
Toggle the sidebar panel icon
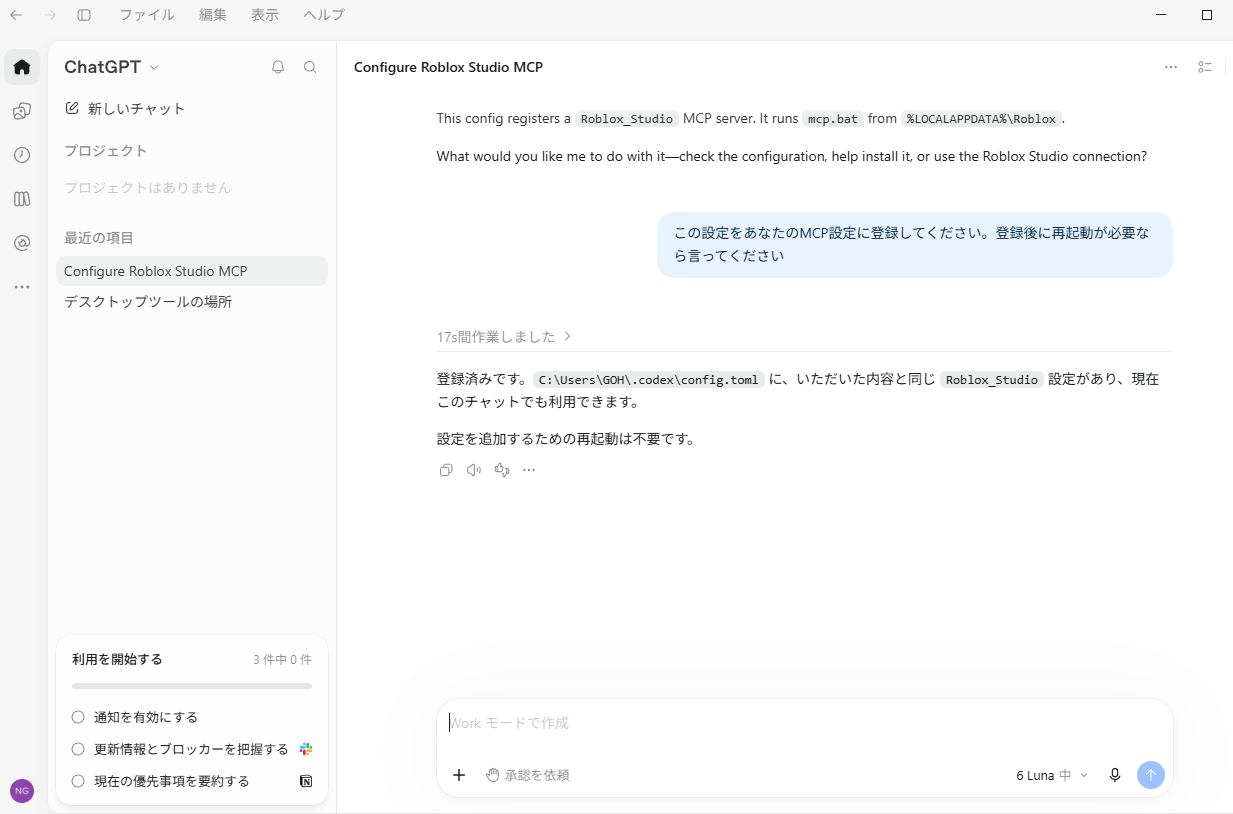tap(84, 15)
